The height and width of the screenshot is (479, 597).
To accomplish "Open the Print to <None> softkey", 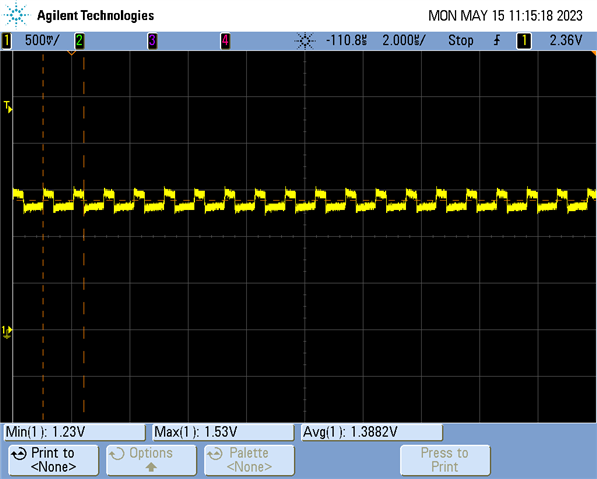I will pyautogui.click(x=53, y=460).
